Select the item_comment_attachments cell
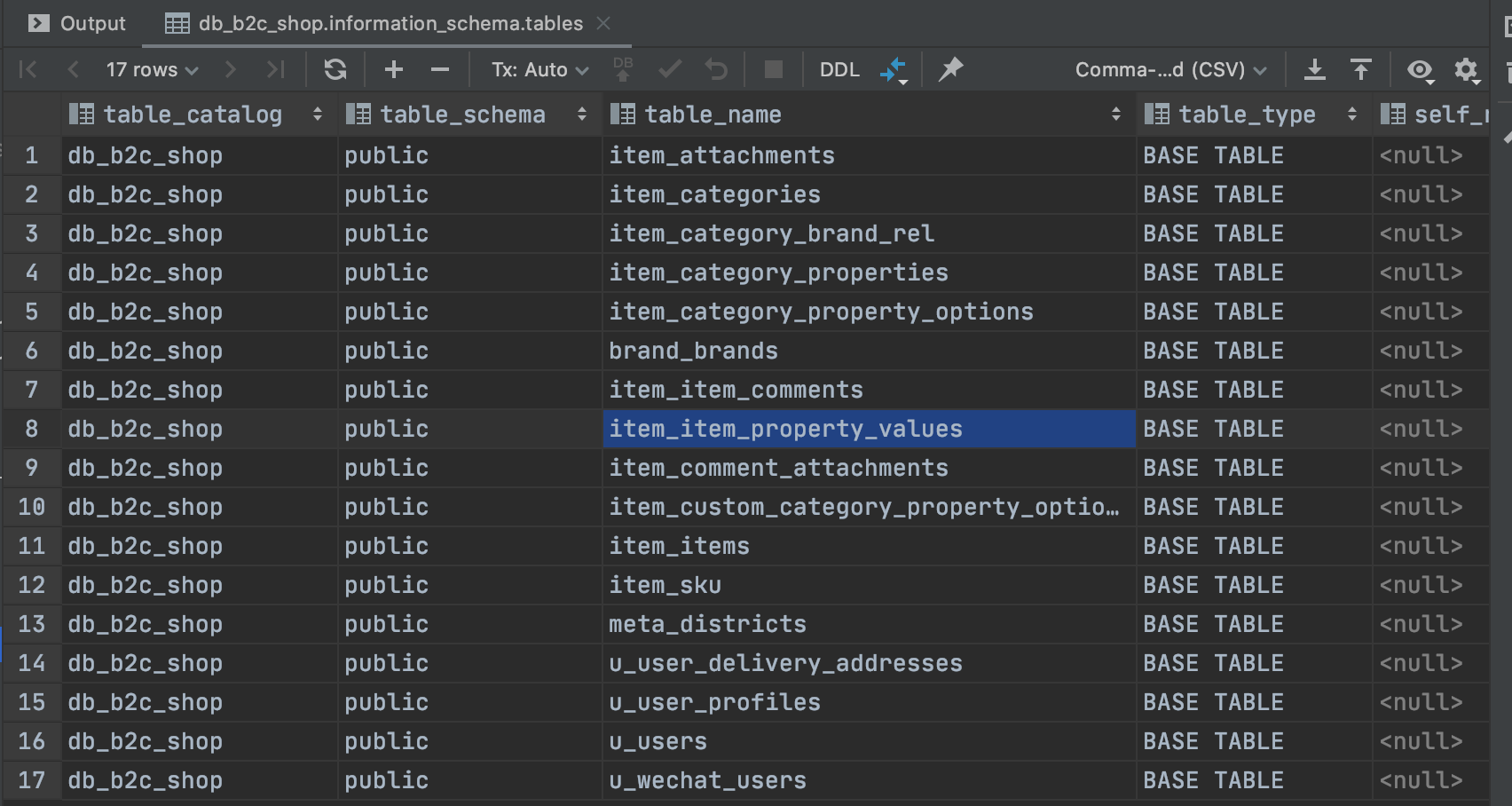 [x=870, y=468]
